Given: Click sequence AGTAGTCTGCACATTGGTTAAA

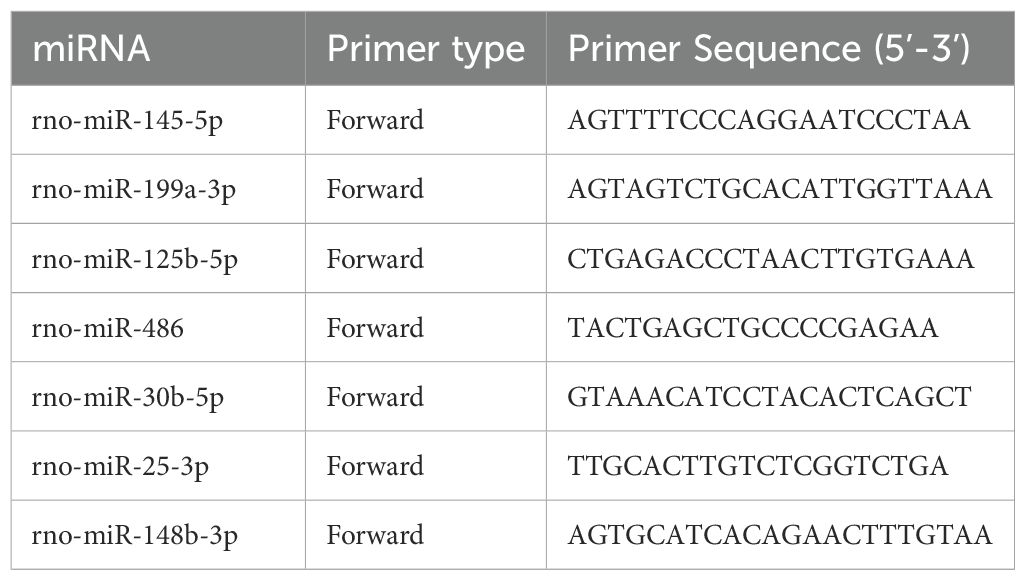Looking at the screenshot, I should (780, 190).
